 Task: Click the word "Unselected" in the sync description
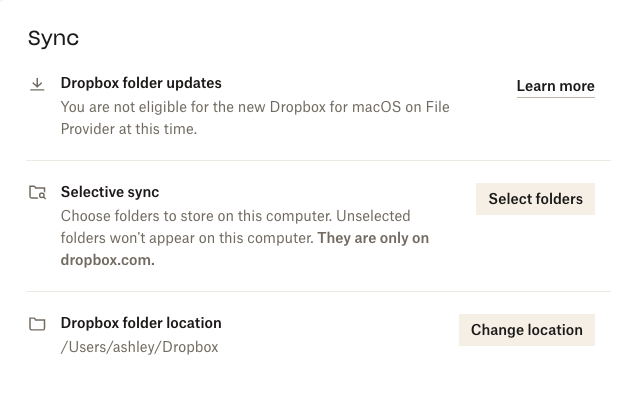374,216
